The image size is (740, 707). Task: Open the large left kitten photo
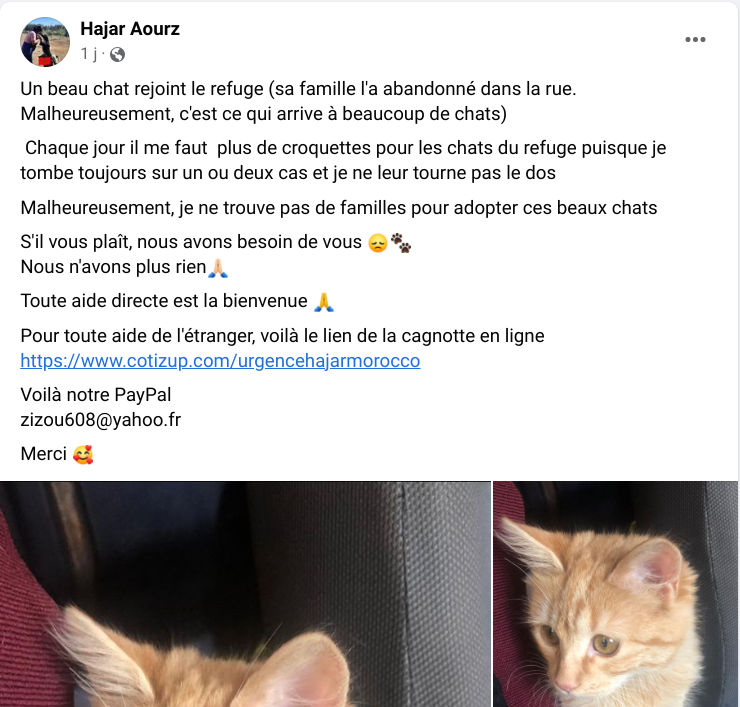pos(245,594)
